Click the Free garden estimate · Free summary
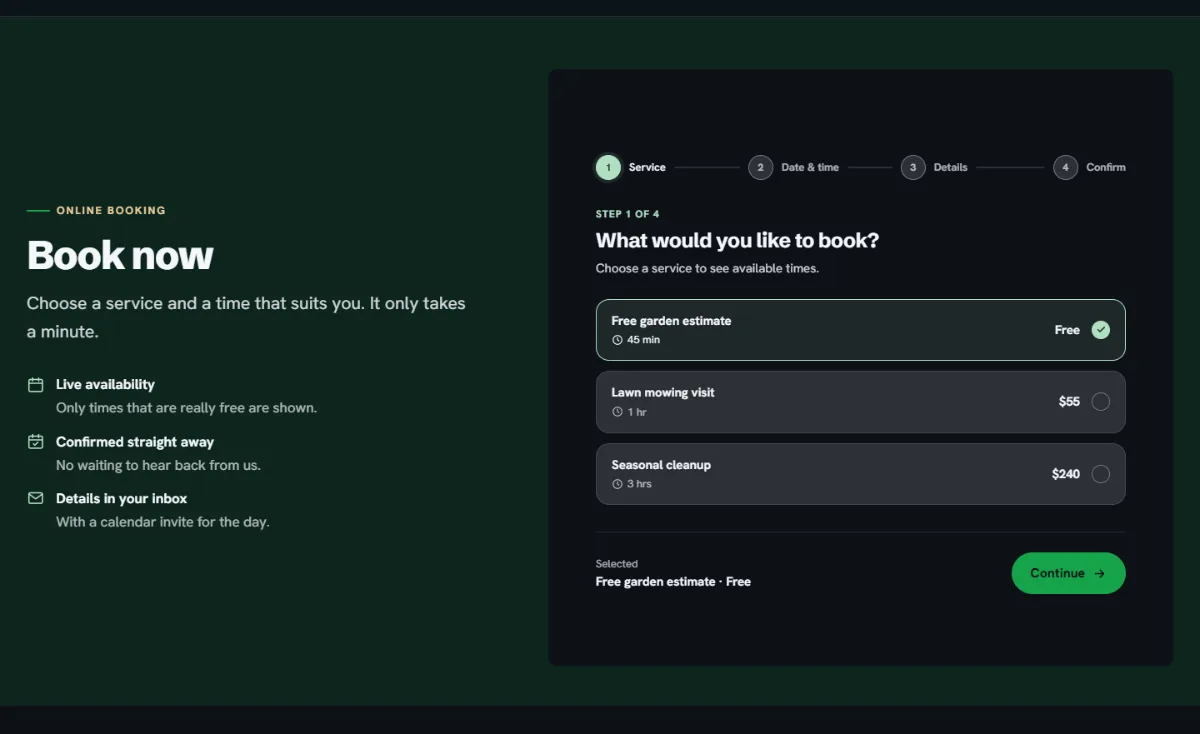Viewport: 1200px width, 734px height. [673, 582]
